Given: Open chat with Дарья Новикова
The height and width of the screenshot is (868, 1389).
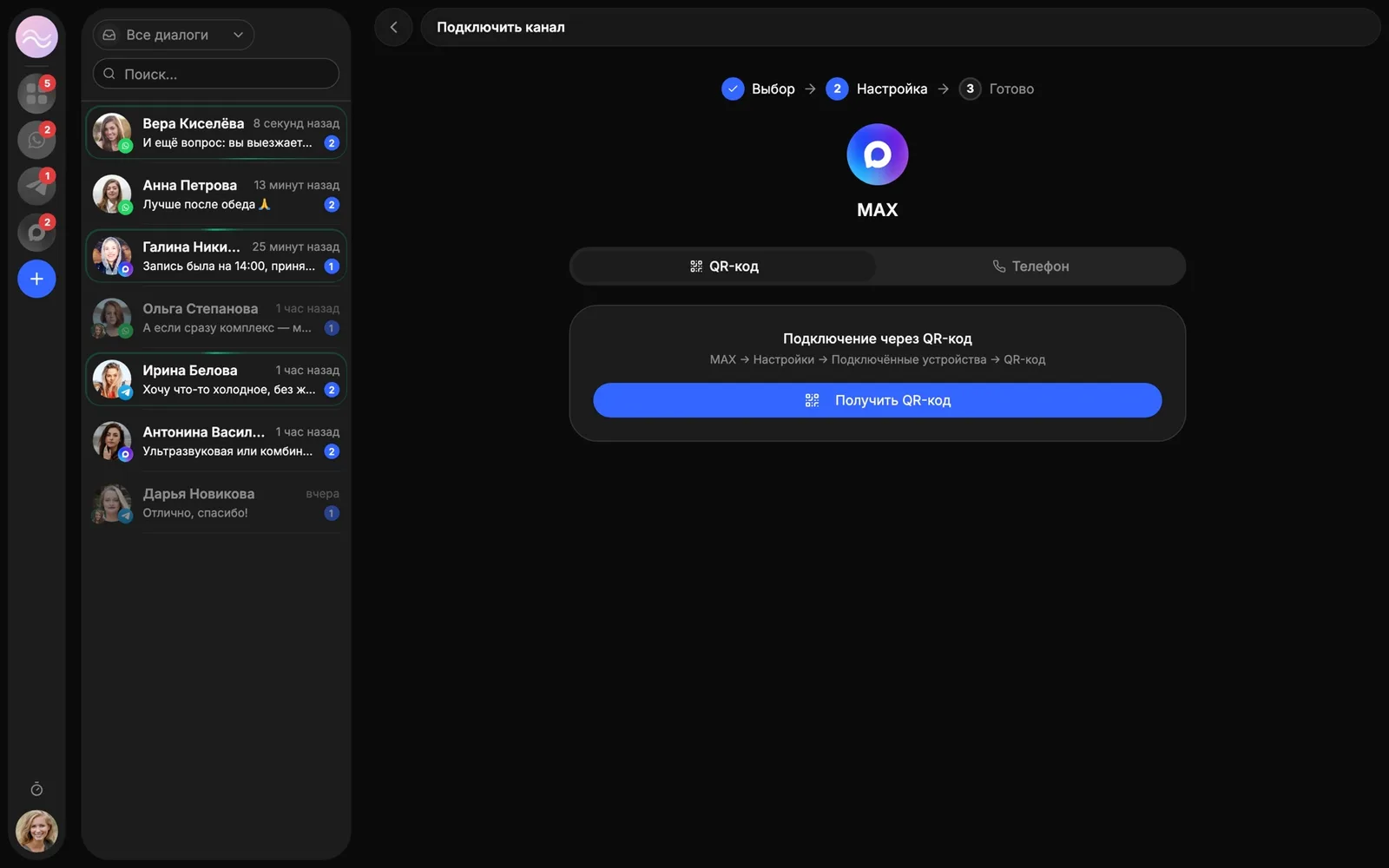Looking at the screenshot, I should coord(216,503).
